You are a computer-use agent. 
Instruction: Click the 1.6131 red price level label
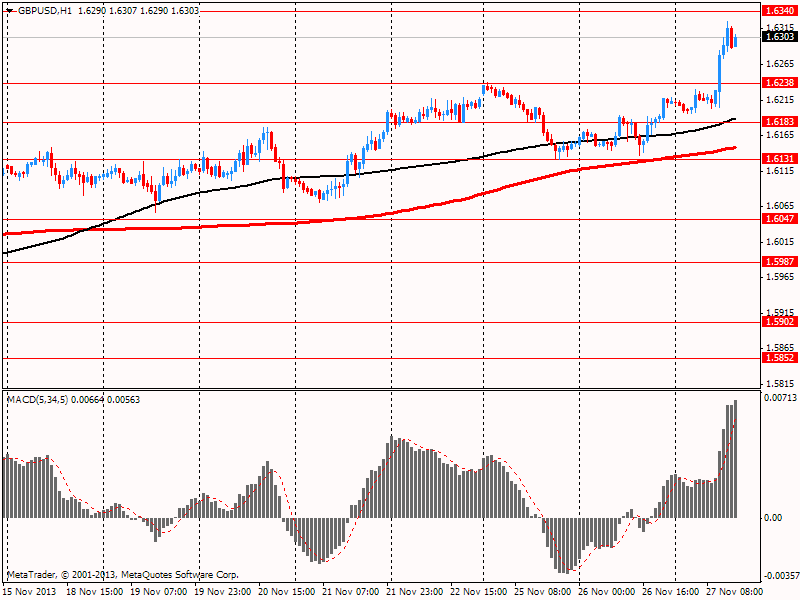tap(780, 159)
